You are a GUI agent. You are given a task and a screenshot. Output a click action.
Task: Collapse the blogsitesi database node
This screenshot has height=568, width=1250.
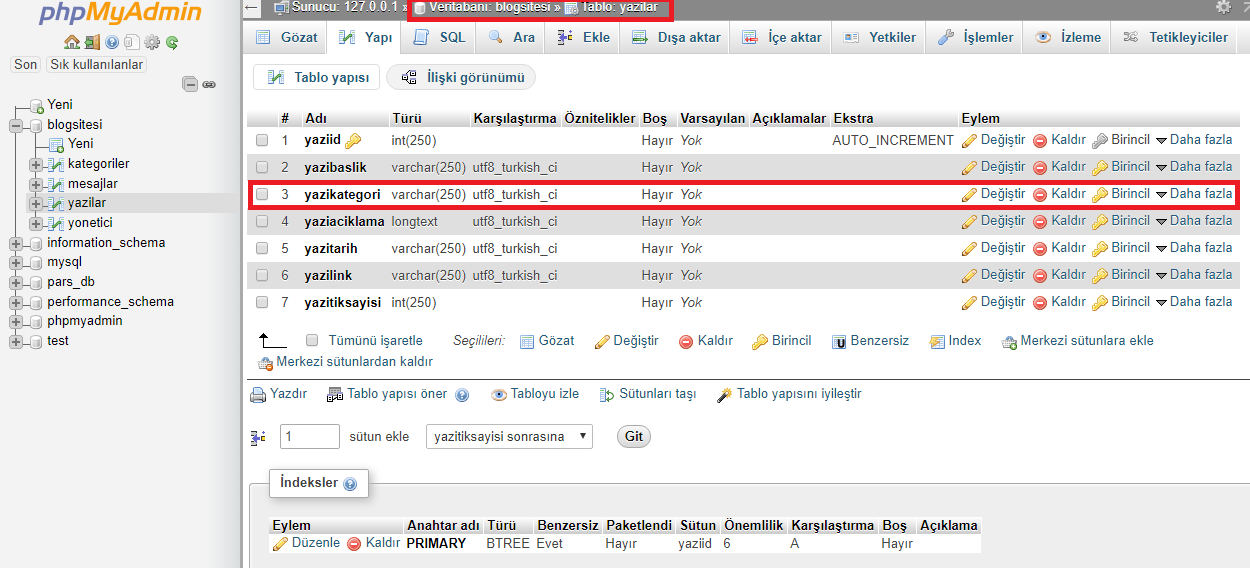(x=15, y=125)
